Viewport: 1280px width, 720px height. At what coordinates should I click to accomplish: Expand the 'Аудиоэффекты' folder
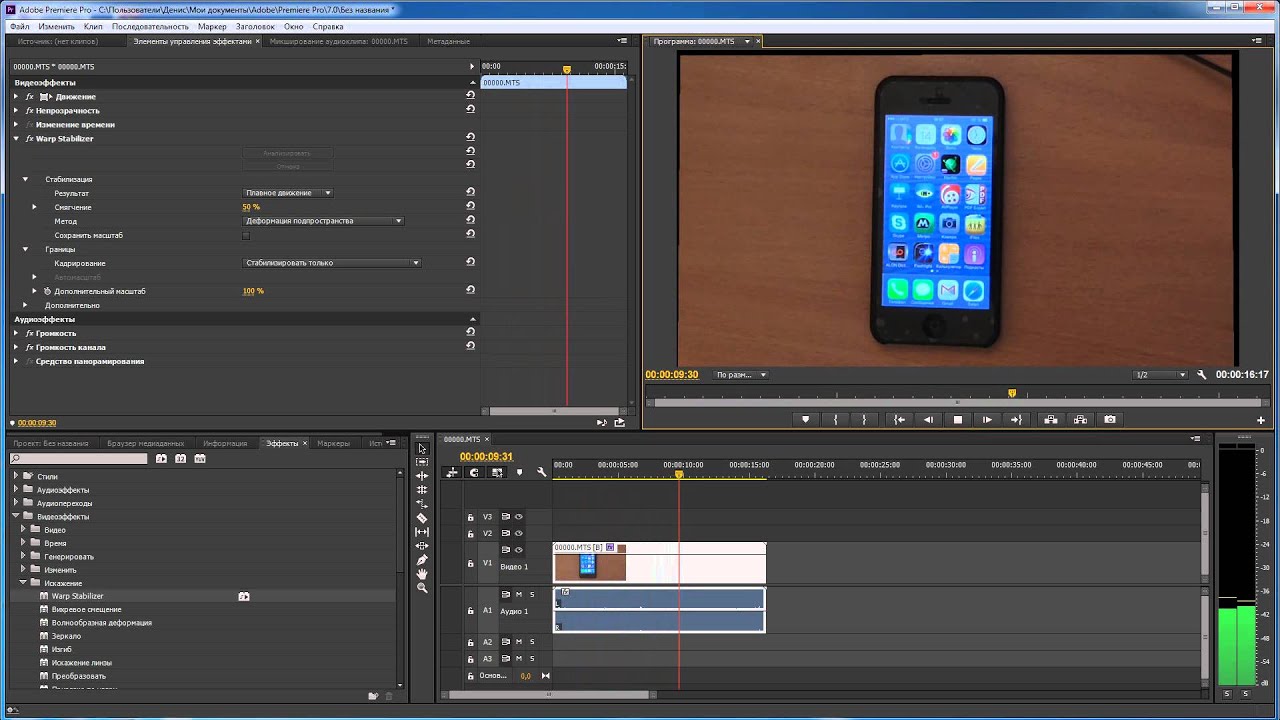click(16, 490)
